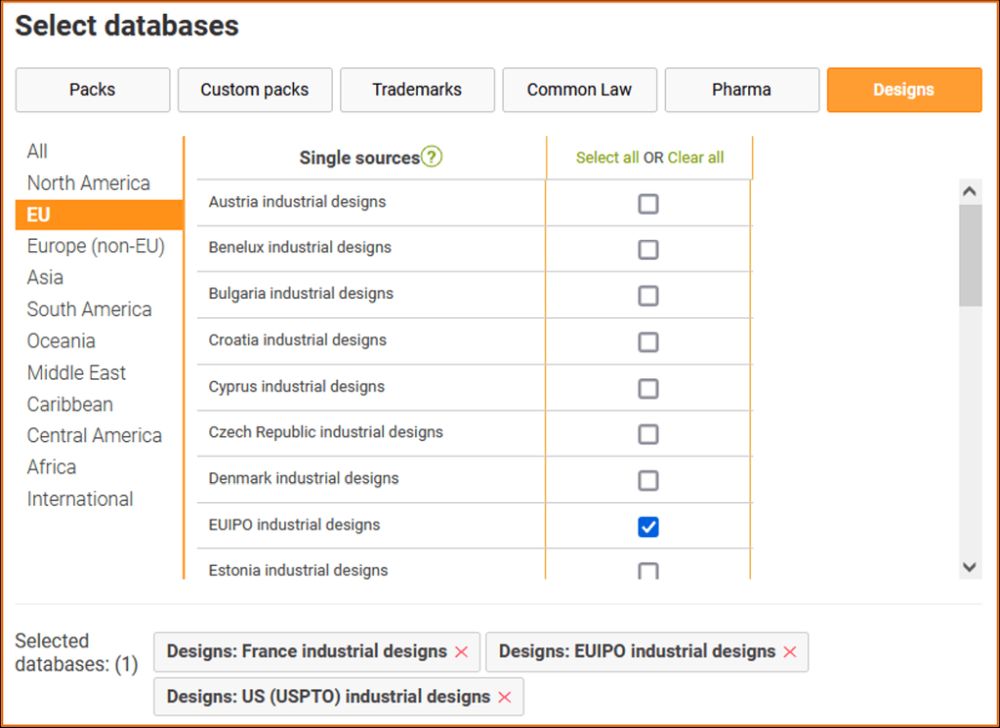
Task: Click the Select all link
Action: [x=607, y=158]
